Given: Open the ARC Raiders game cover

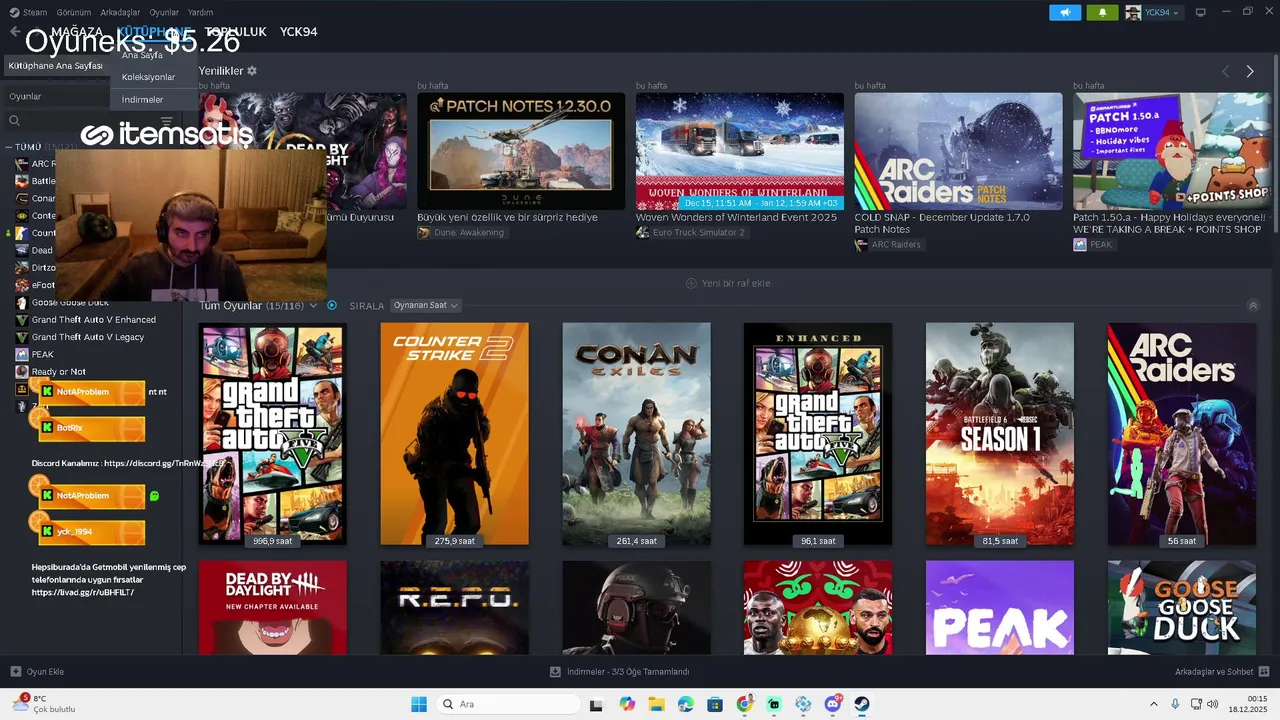Looking at the screenshot, I should (x=1182, y=434).
